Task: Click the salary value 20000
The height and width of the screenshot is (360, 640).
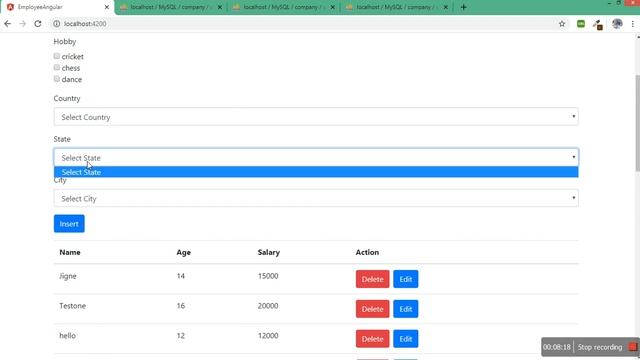Action: [268, 306]
